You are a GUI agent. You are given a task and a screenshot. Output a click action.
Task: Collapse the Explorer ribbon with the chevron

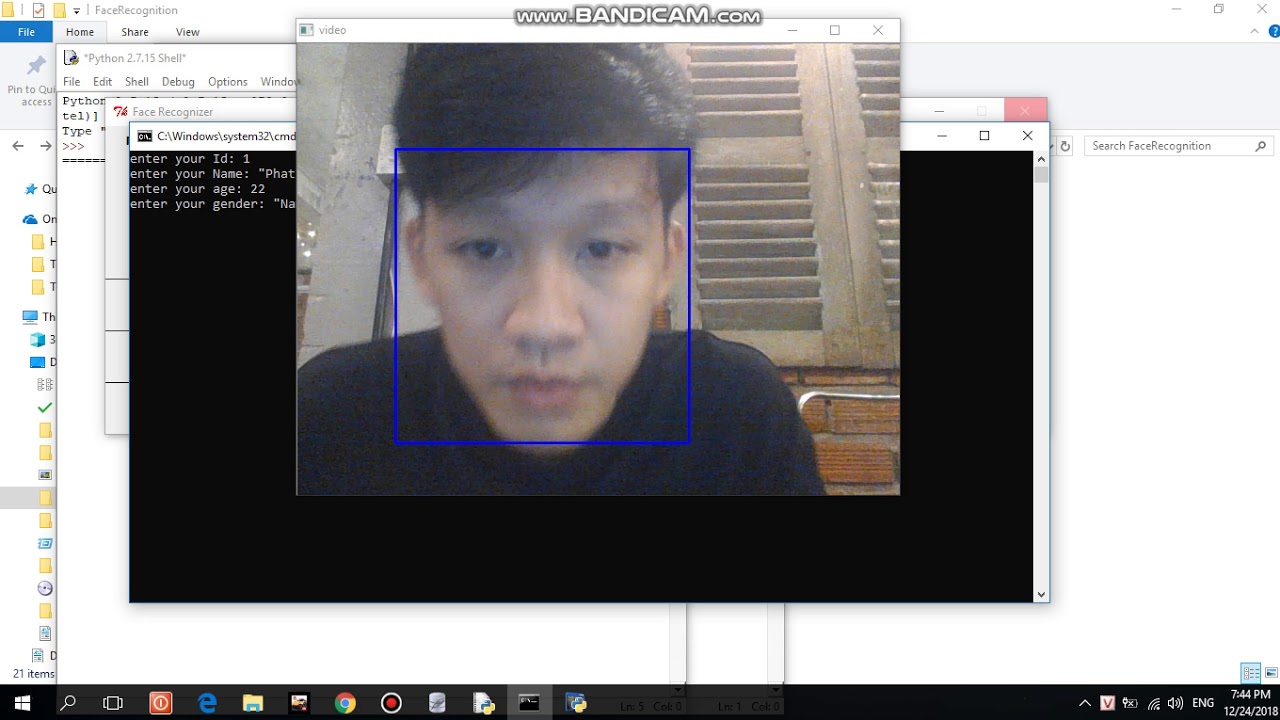pyautogui.click(x=1257, y=32)
